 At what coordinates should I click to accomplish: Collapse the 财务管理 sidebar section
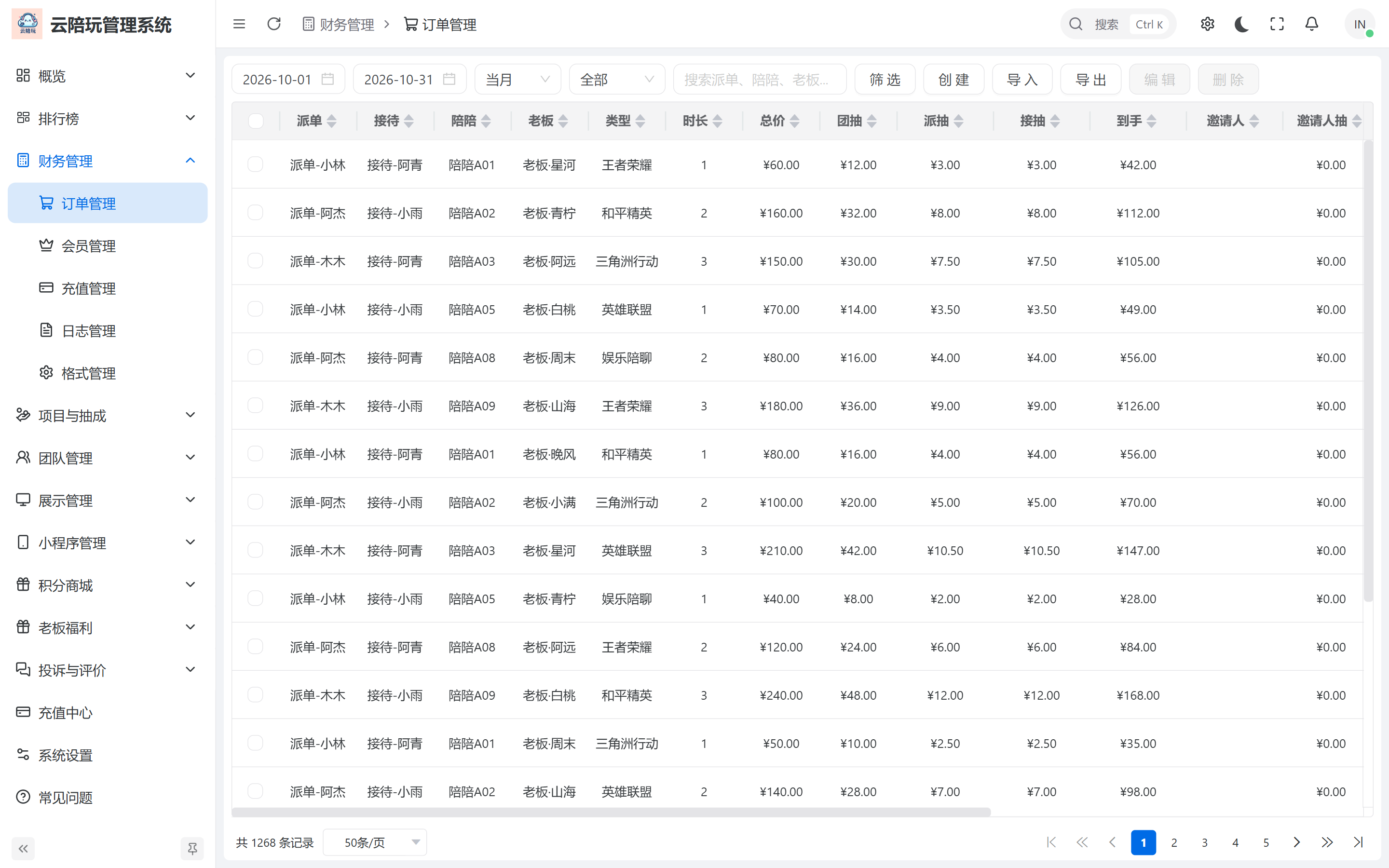click(108, 161)
